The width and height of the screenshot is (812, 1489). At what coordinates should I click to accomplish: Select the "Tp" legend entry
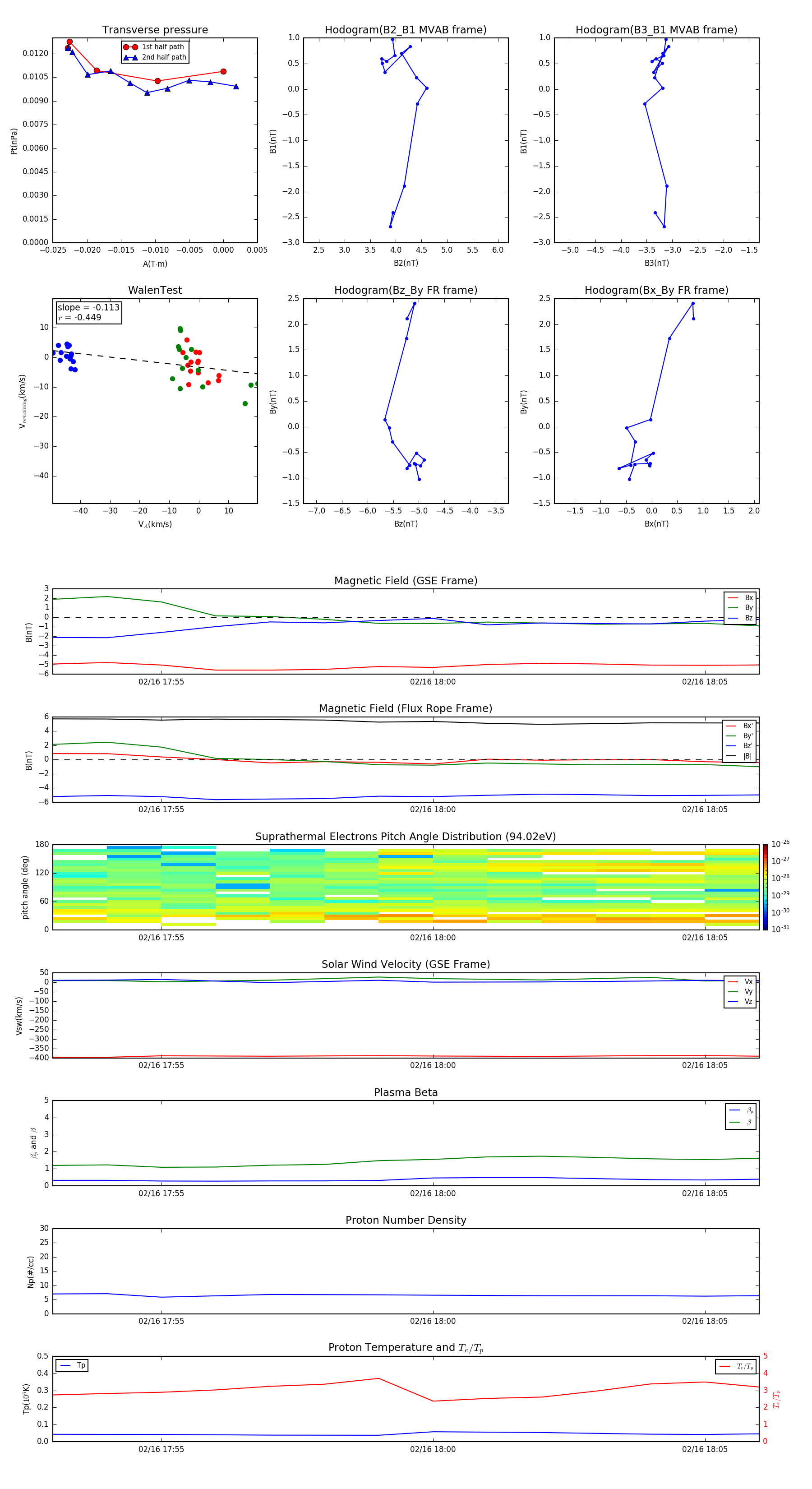[73, 1365]
